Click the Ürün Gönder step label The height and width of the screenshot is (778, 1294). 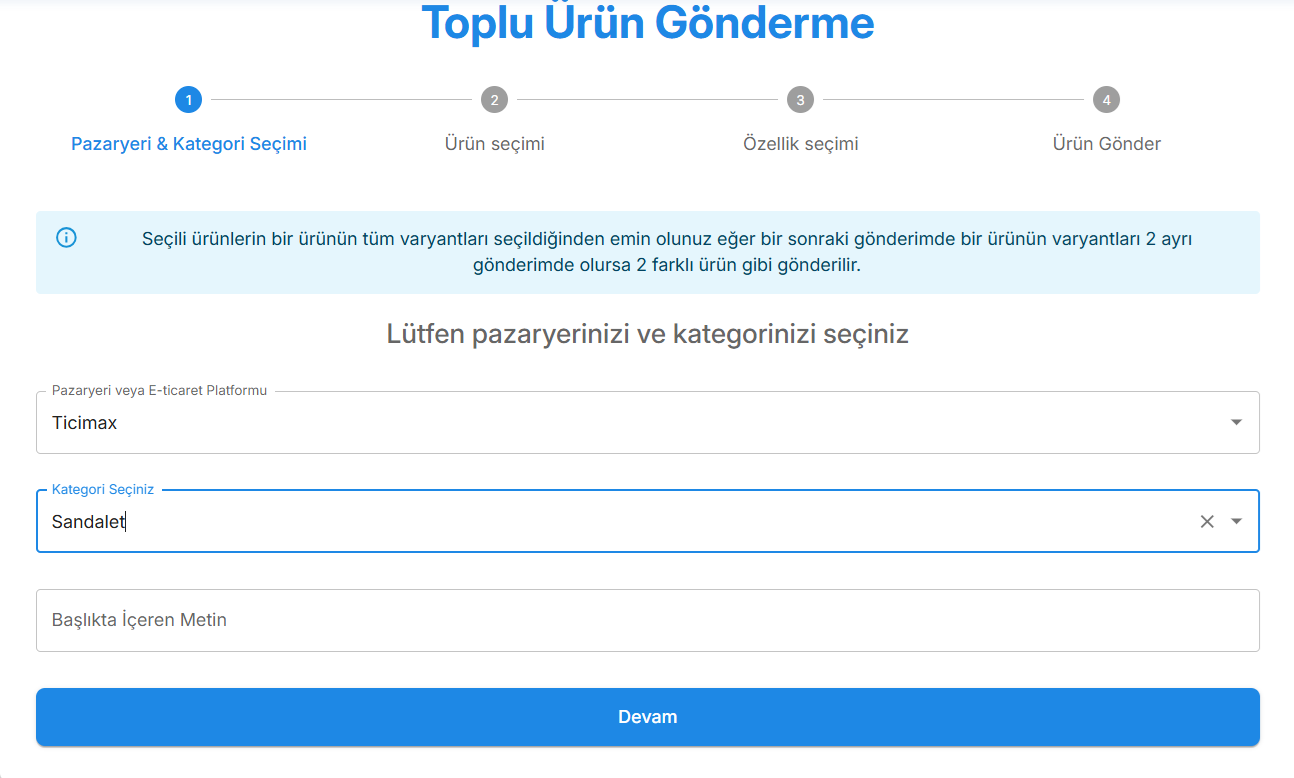pos(1106,143)
